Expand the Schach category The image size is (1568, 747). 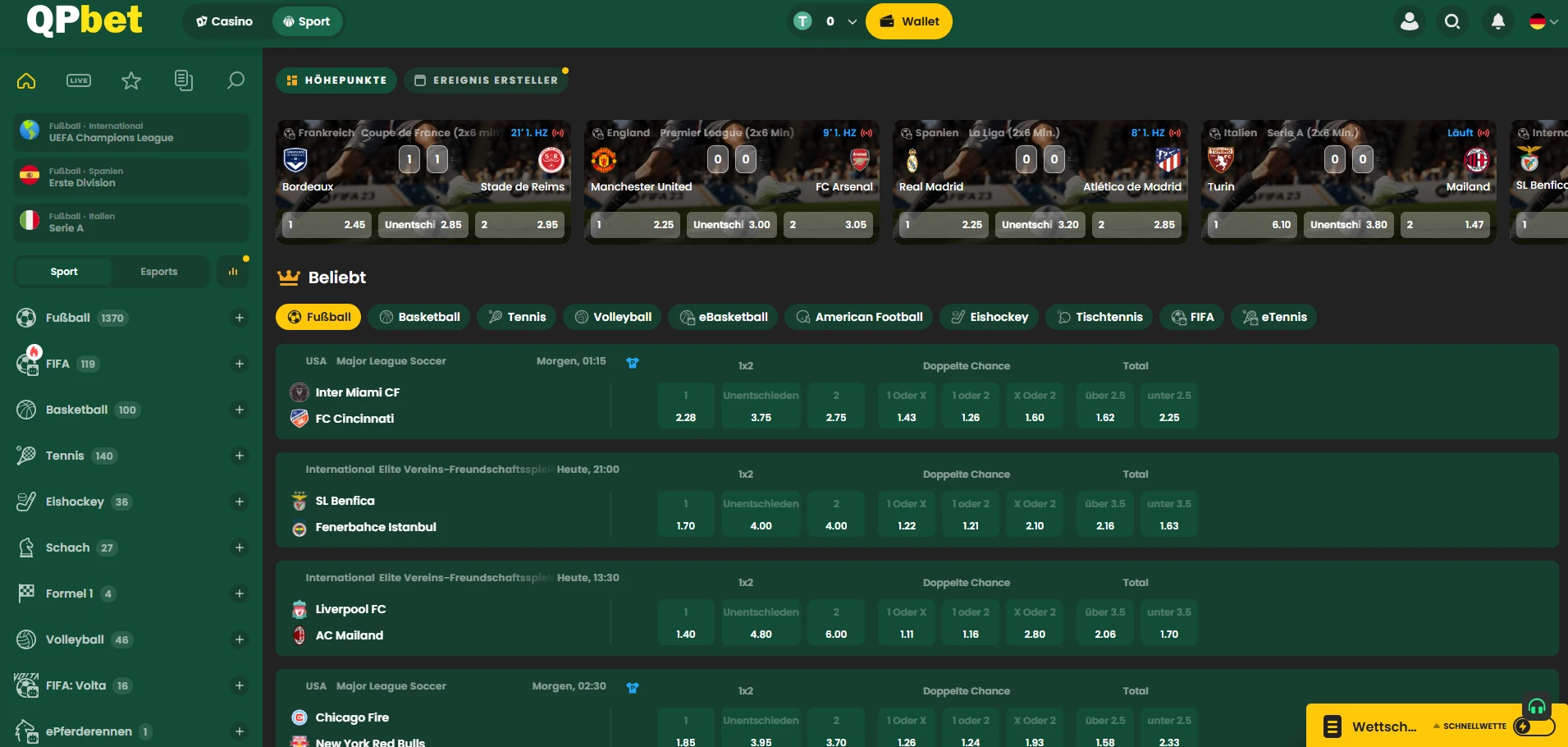[240, 548]
